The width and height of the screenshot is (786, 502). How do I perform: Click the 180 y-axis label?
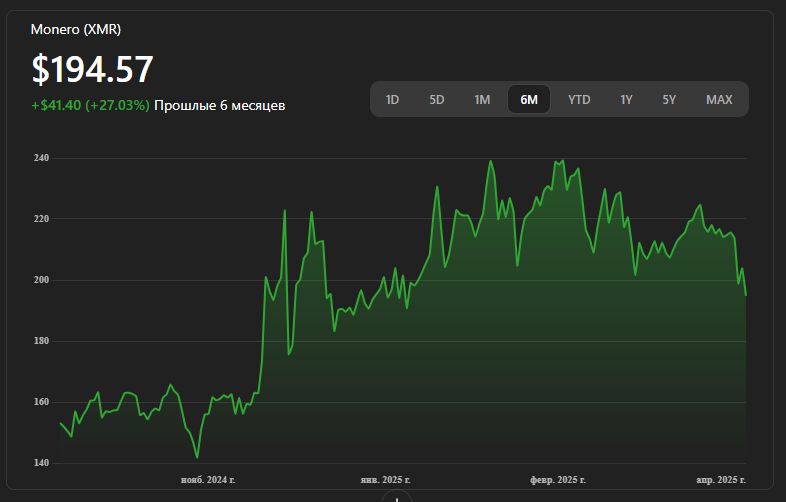42,341
